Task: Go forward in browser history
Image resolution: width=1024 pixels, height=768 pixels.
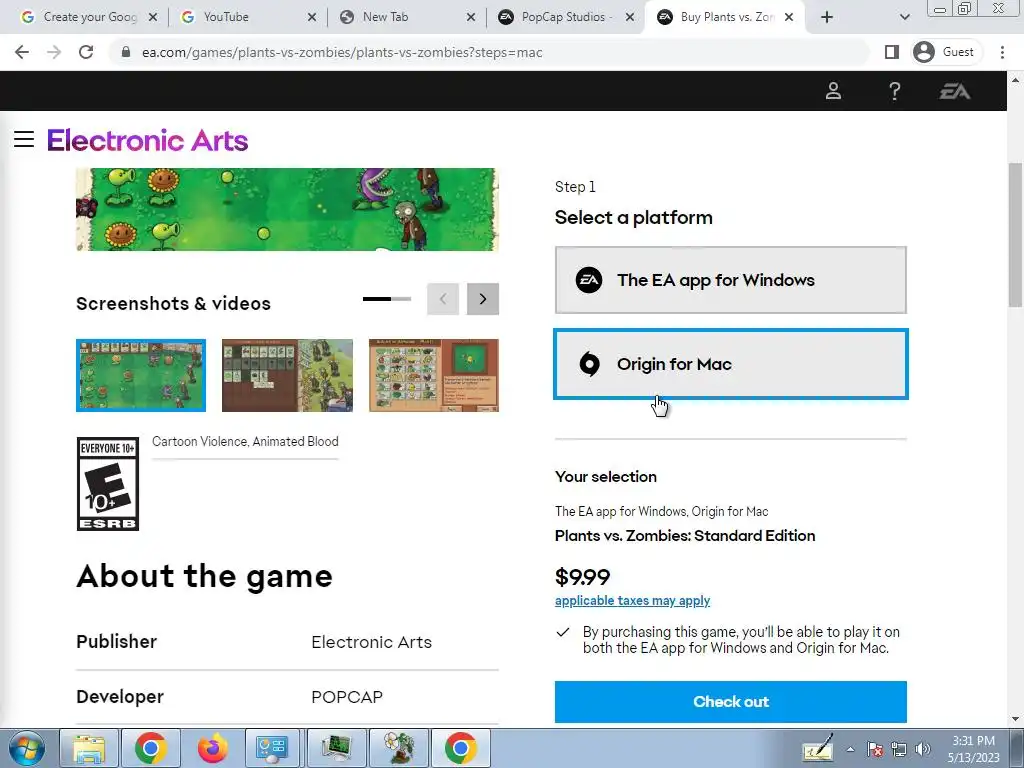Action: pyautogui.click(x=54, y=52)
